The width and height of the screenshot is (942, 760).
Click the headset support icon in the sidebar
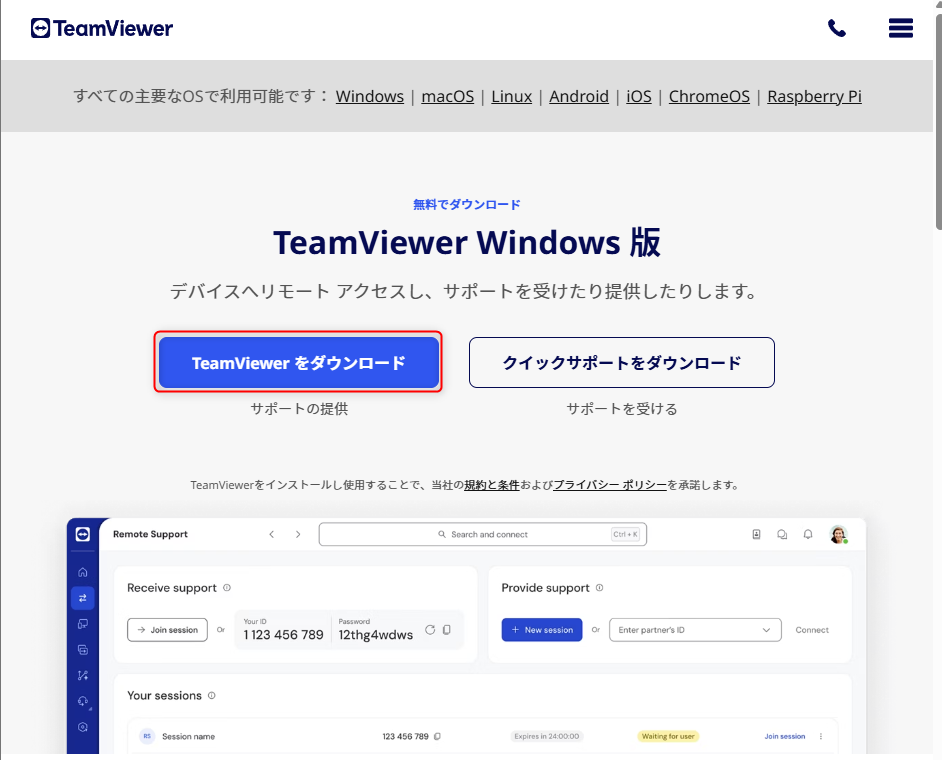coord(83,701)
